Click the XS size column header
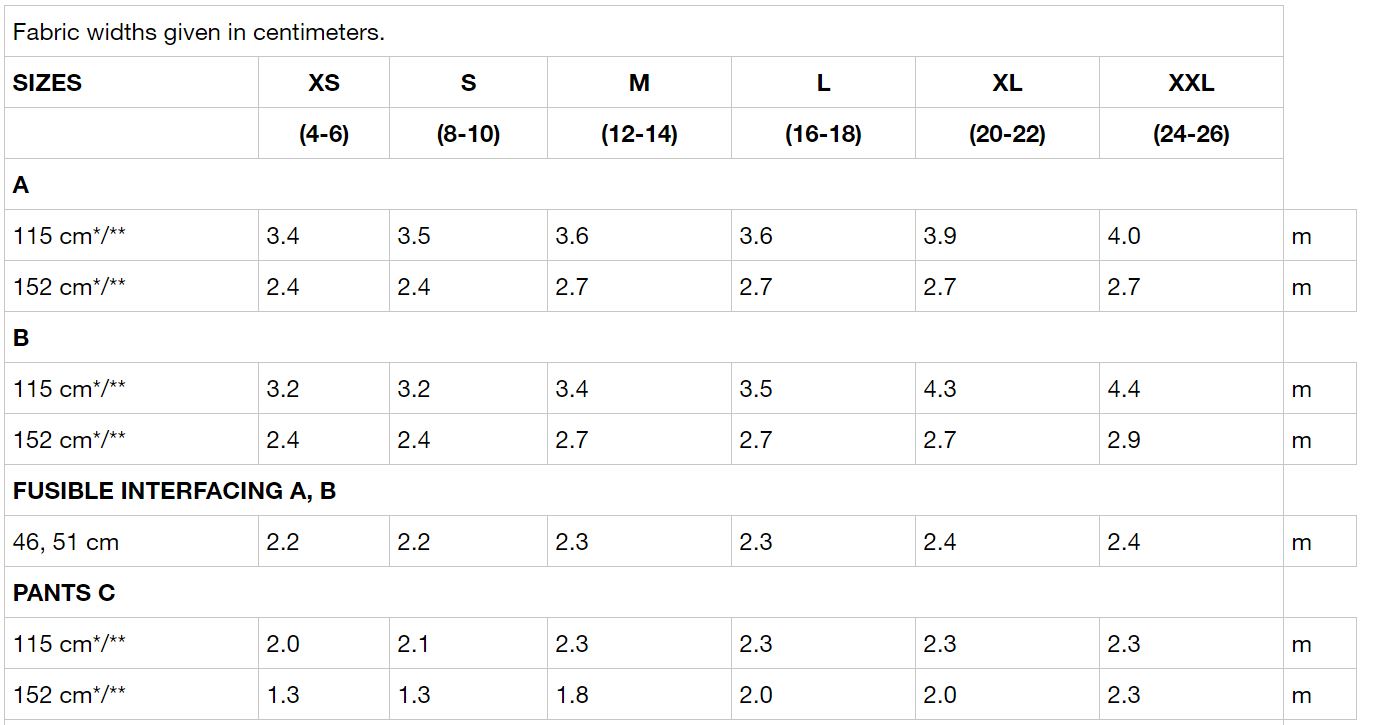The image size is (1382, 725). (x=323, y=82)
